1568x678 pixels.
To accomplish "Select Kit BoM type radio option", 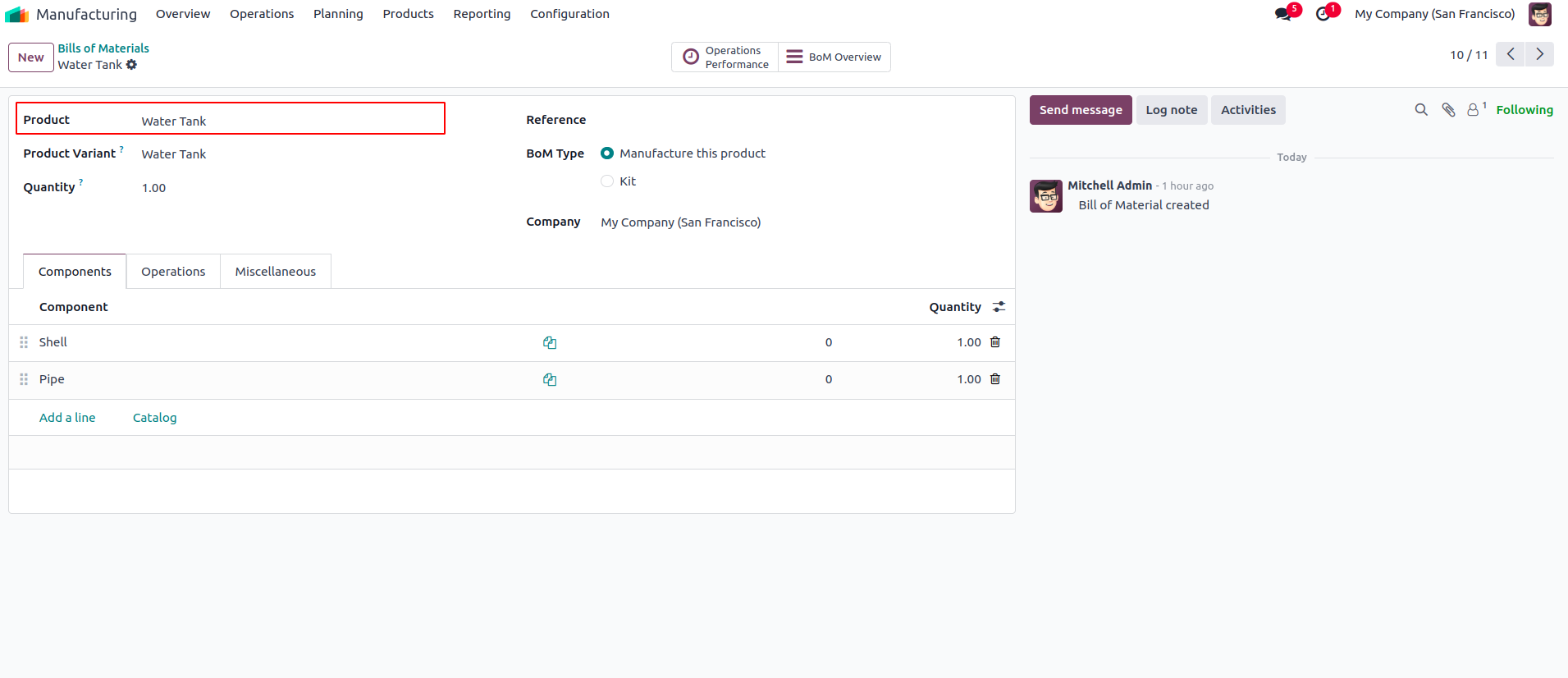I will pos(607,181).
